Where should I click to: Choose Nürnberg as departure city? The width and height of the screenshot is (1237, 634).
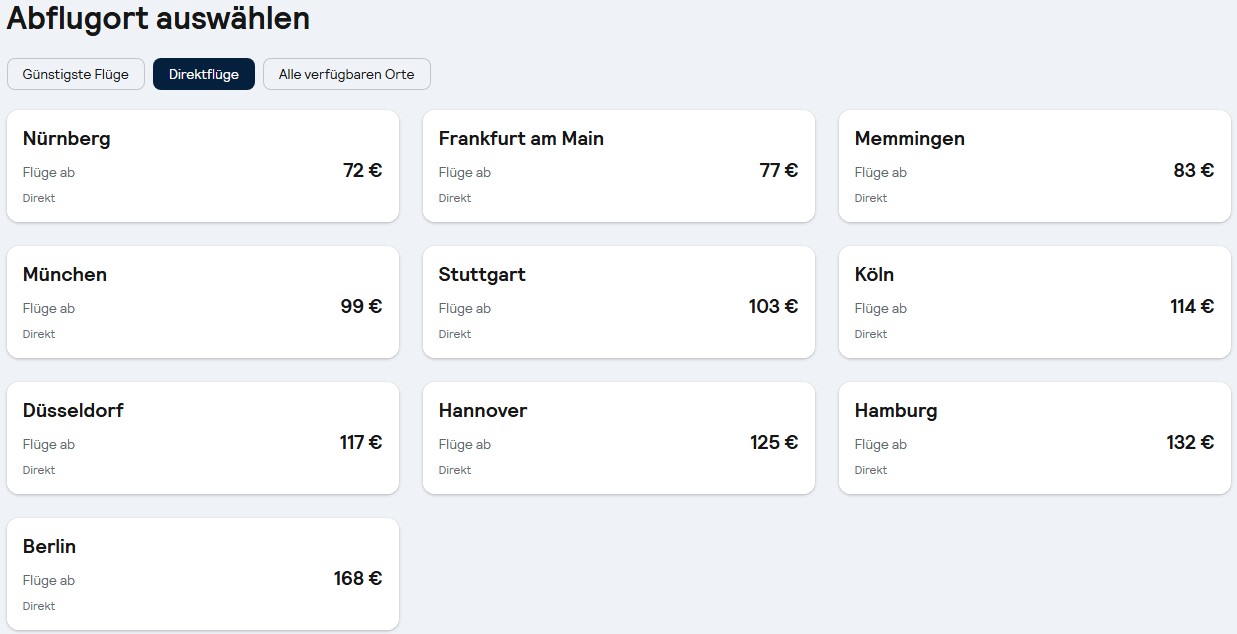[x=202, y=166]
